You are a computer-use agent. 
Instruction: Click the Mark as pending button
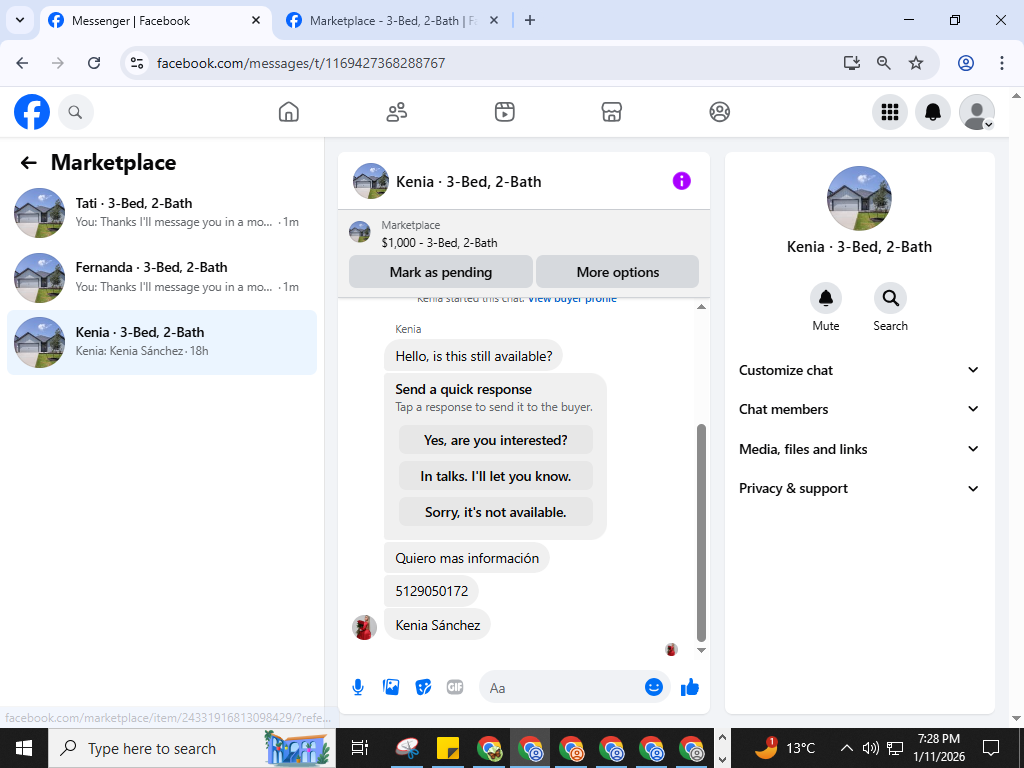[441, 272]
